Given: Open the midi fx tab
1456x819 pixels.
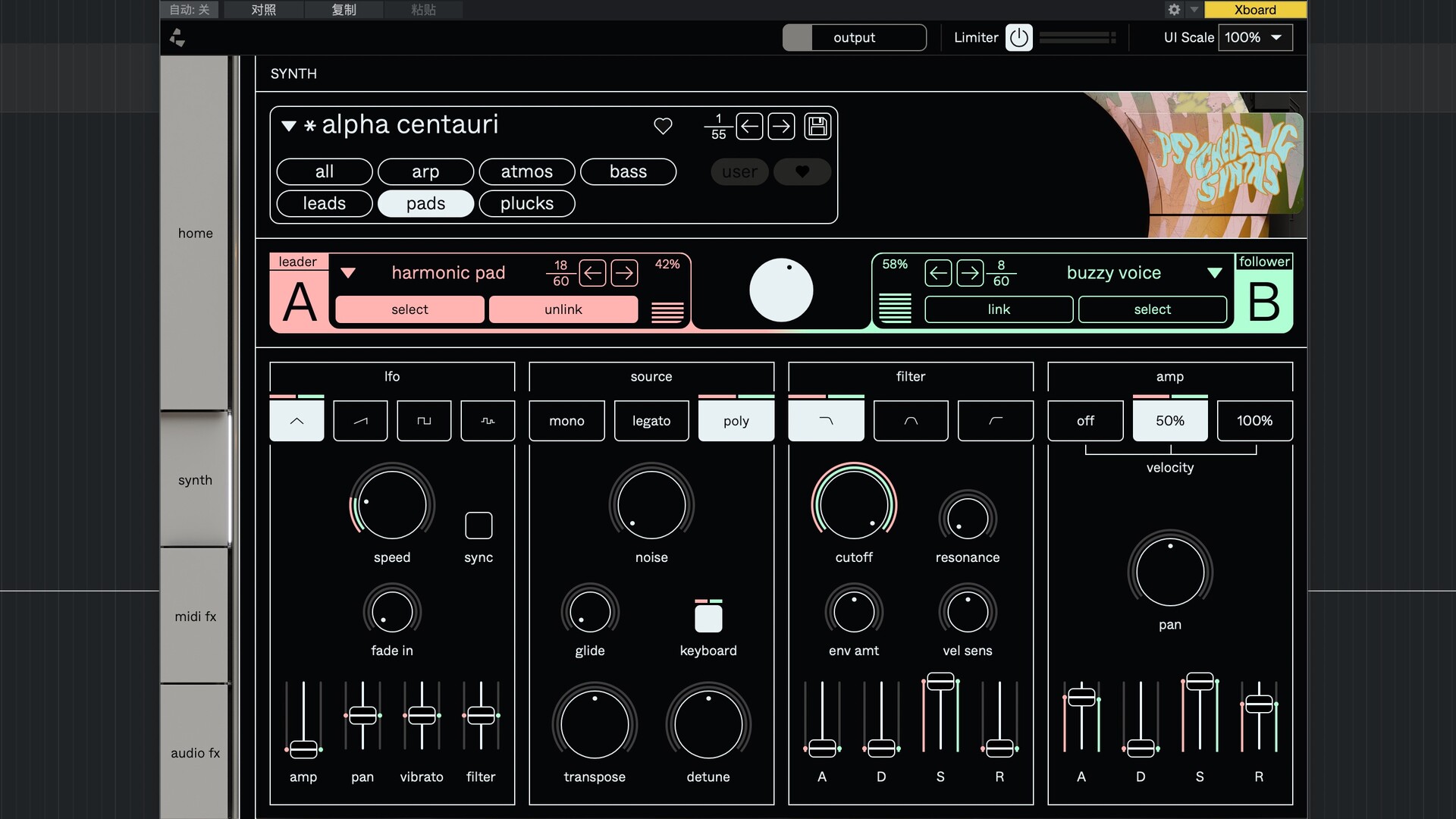Looking at the screenshot, I should 195,617.
